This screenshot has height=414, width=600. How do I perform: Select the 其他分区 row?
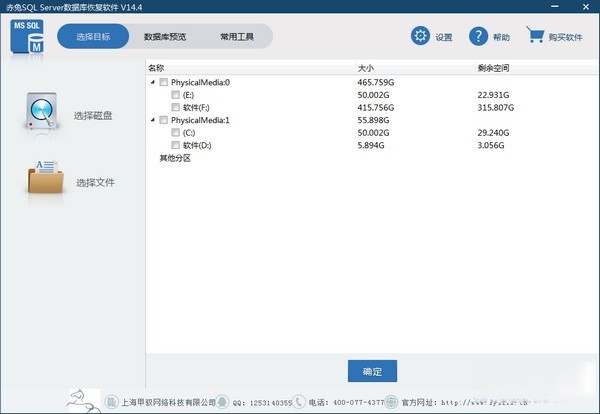click(x=175, y=158)
